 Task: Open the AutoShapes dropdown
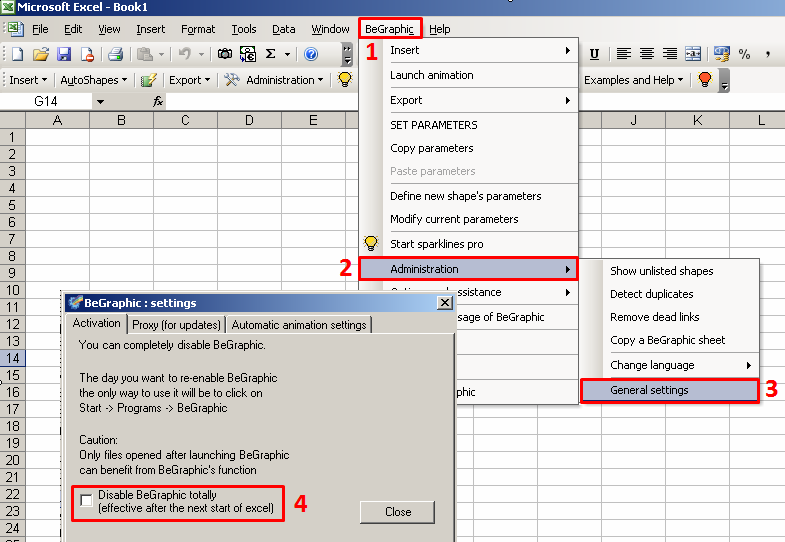click(x=93, y=80)
